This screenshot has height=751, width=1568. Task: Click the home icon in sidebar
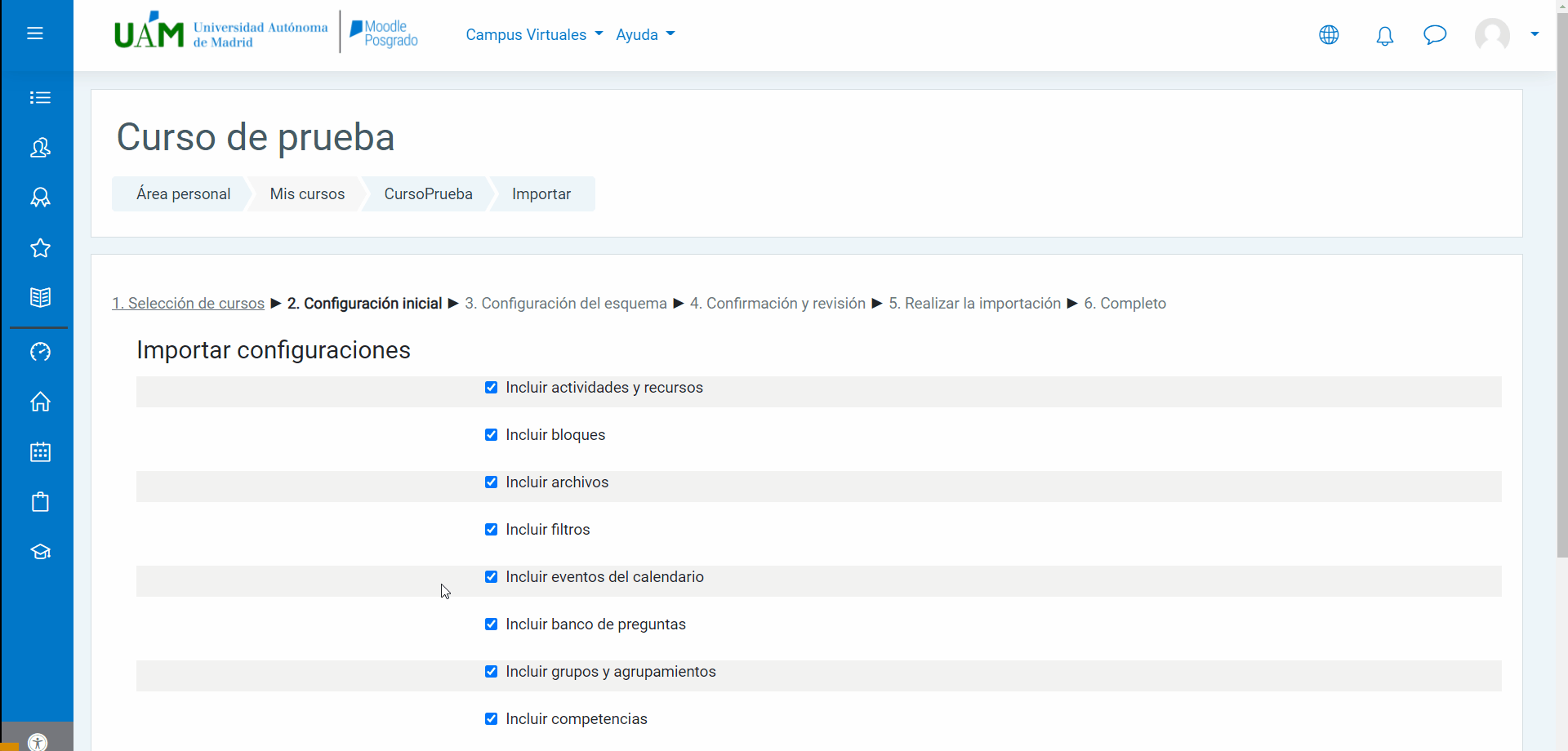(40, 402)
